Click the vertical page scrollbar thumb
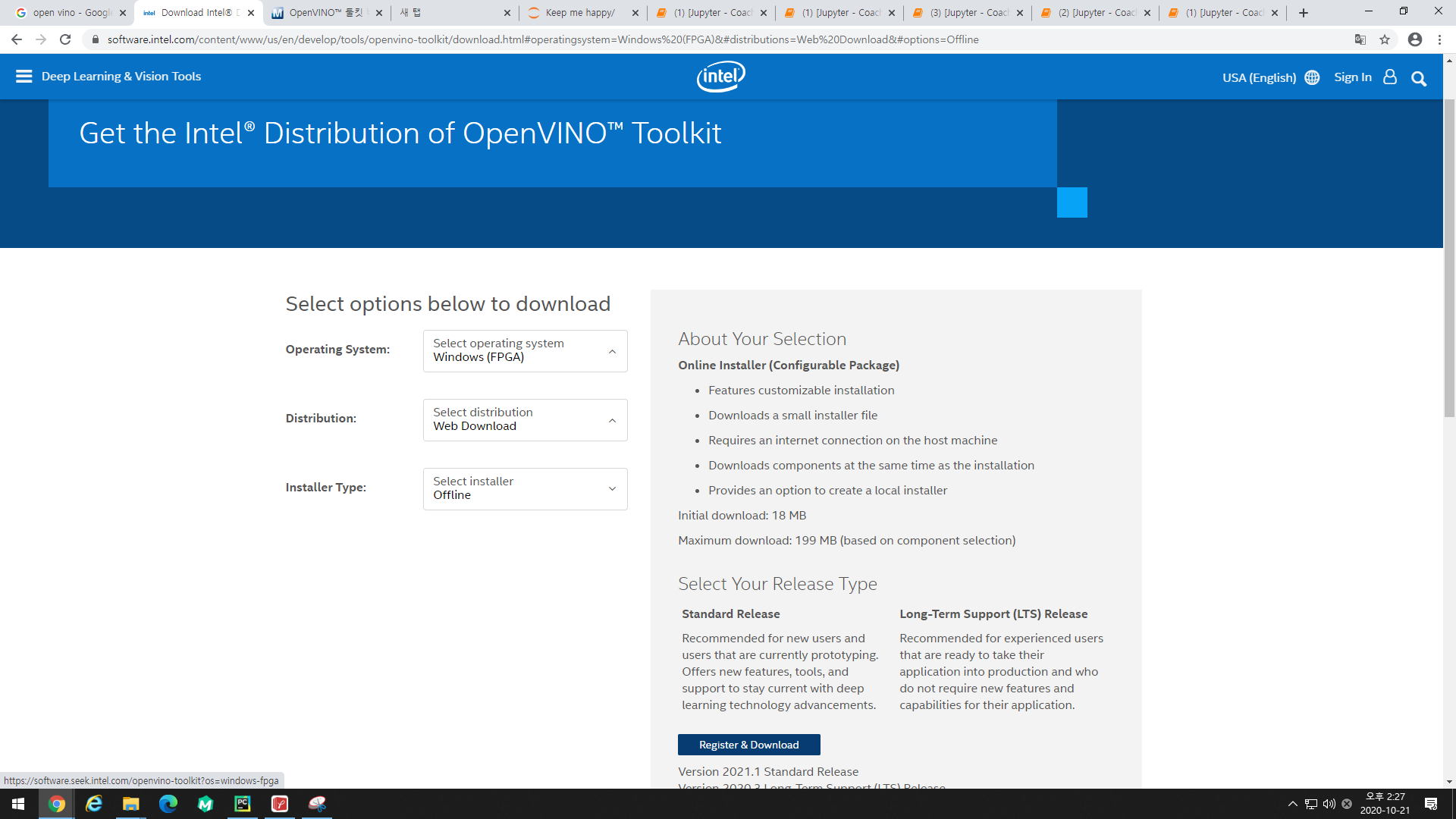Screen dimensions: 1456x819 tap(1449, 258)
